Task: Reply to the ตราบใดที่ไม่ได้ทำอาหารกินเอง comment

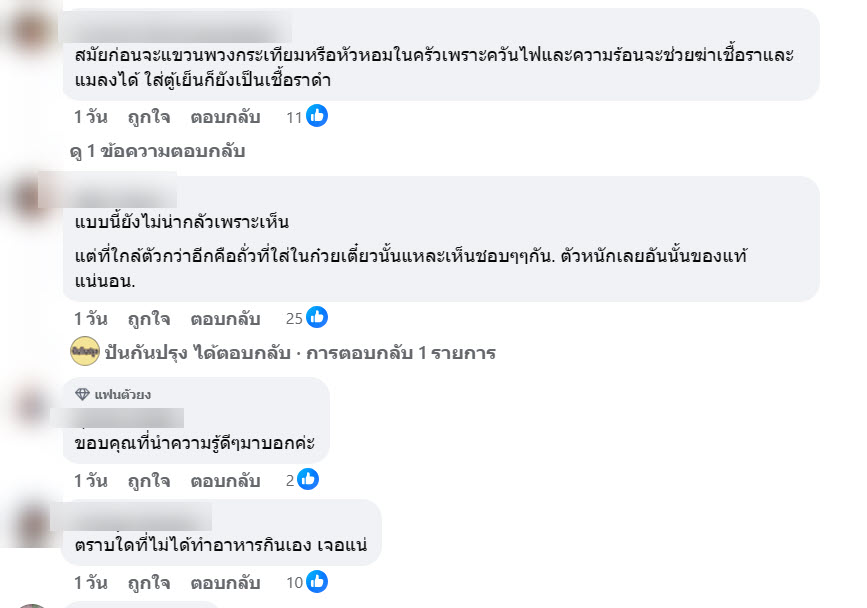Action: point(225,583)
